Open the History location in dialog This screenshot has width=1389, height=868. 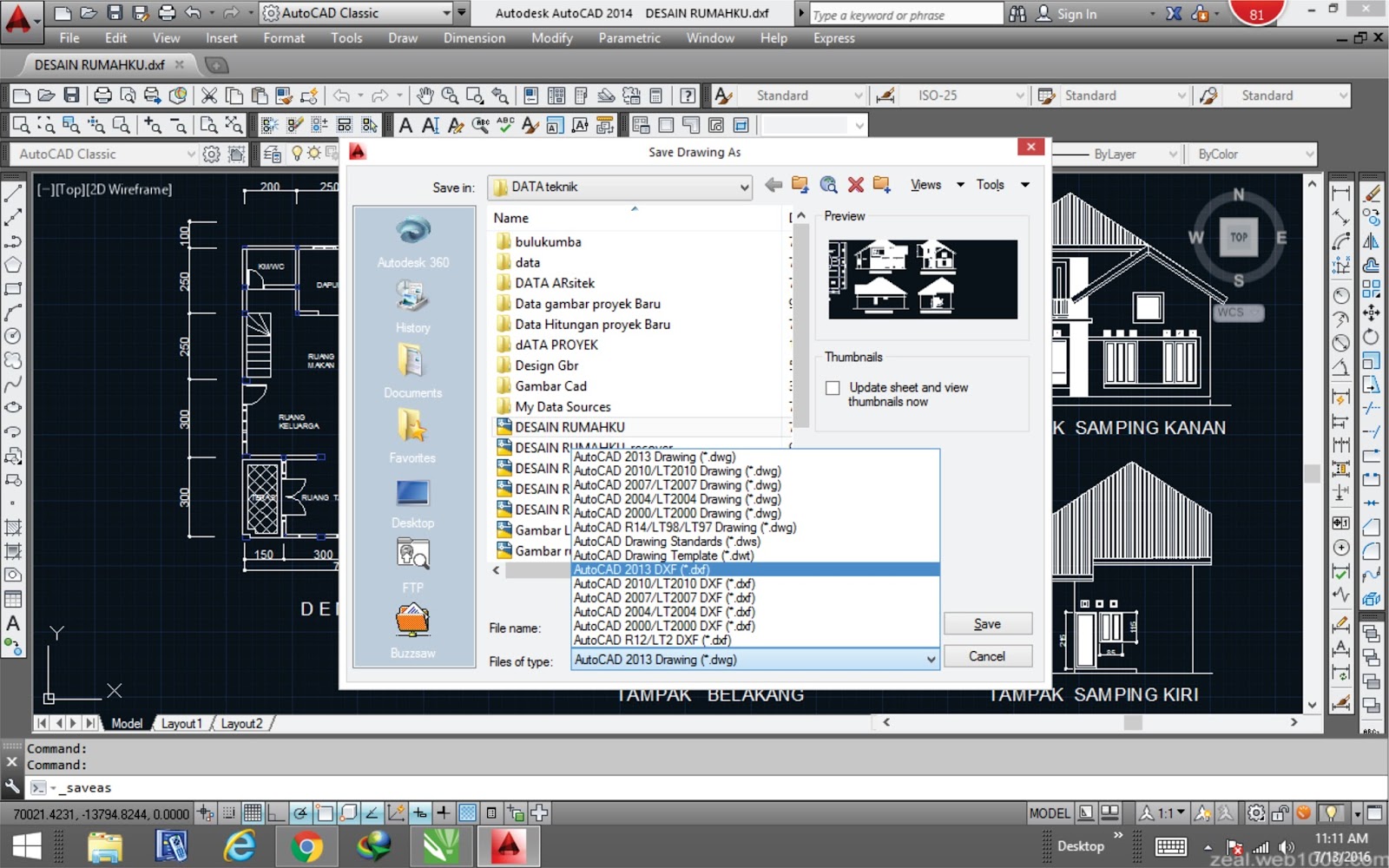[413, 307]
